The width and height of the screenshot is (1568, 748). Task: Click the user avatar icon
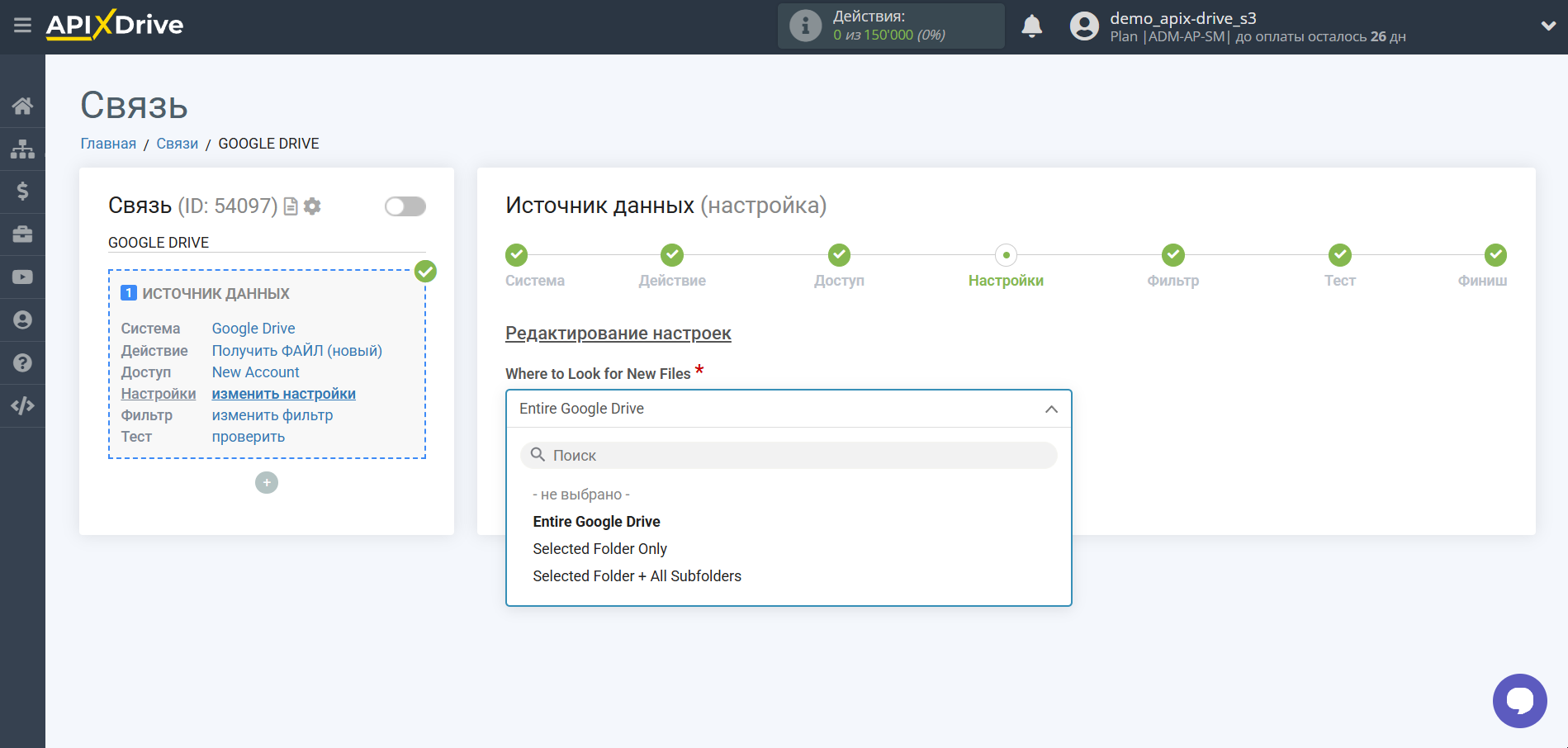1084,26
